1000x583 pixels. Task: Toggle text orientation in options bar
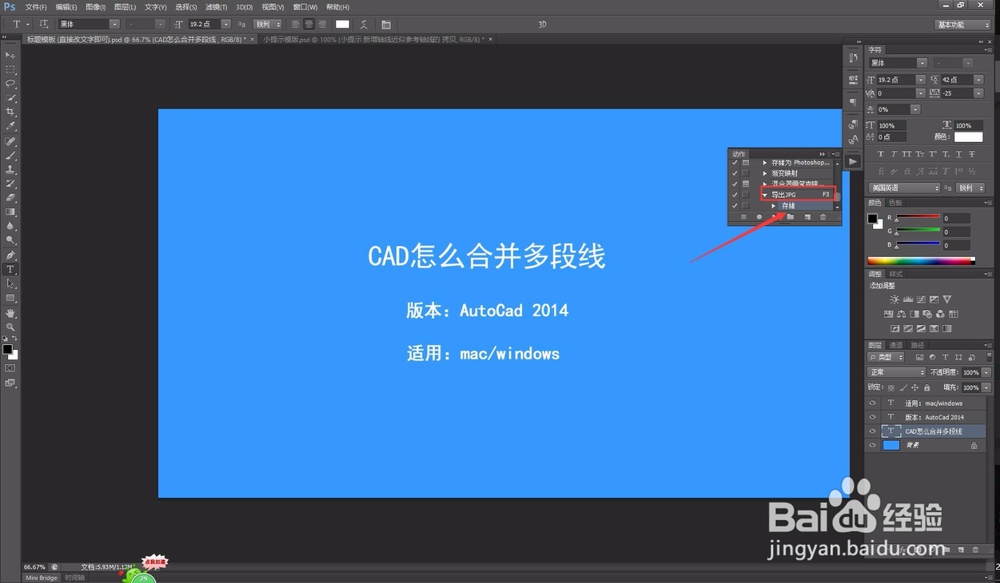(43, 24)
